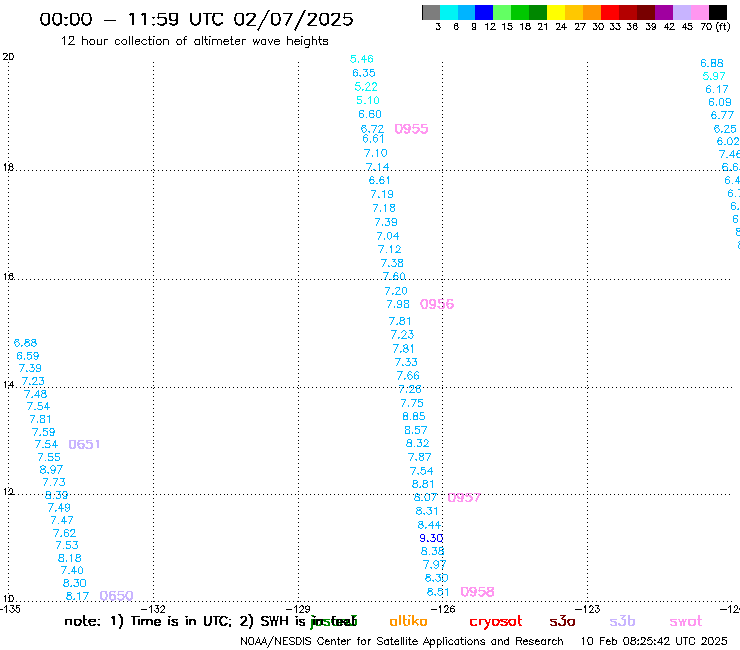Select the cyan wave height 5.22
The width and height of the screenshot is (740, 650).
[x=366, y=86]
